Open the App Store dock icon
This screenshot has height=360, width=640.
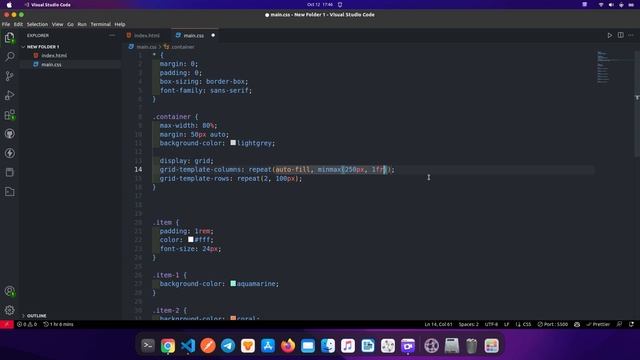[268, 346]
